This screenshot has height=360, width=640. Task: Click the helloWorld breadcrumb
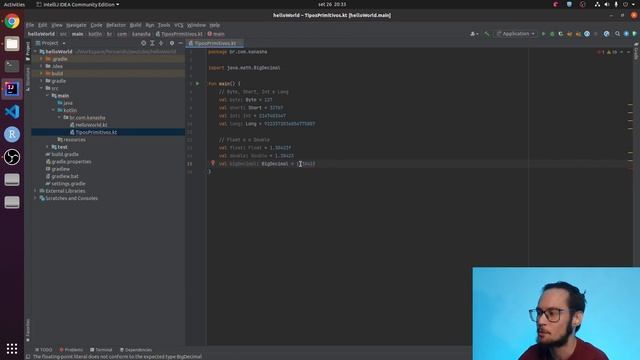[x=41, y=34]
